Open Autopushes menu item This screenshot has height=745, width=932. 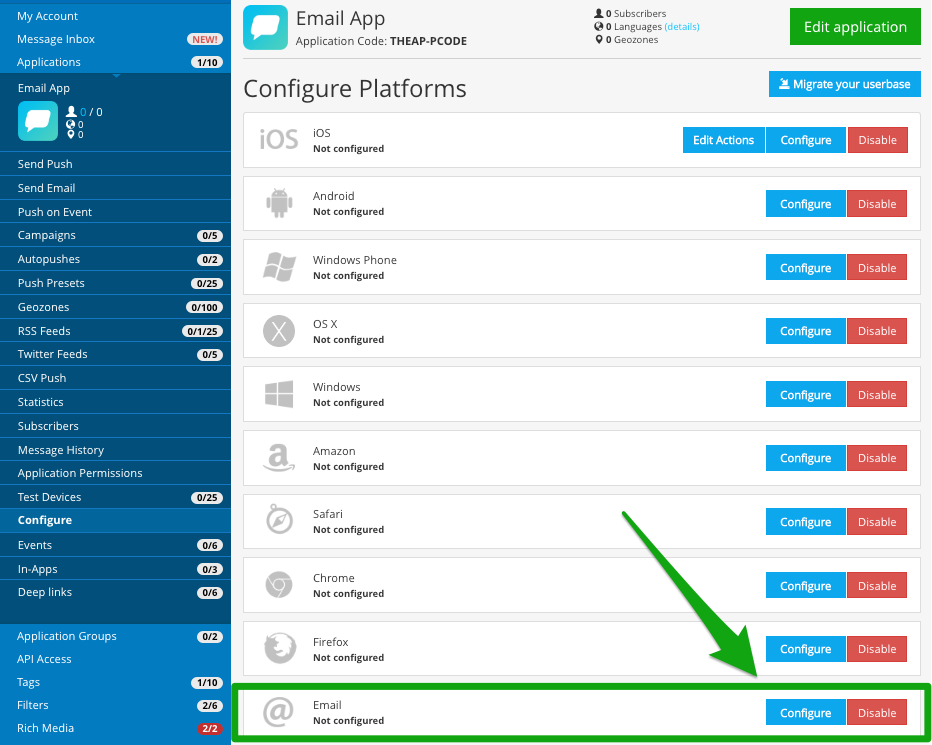[115, 259]
